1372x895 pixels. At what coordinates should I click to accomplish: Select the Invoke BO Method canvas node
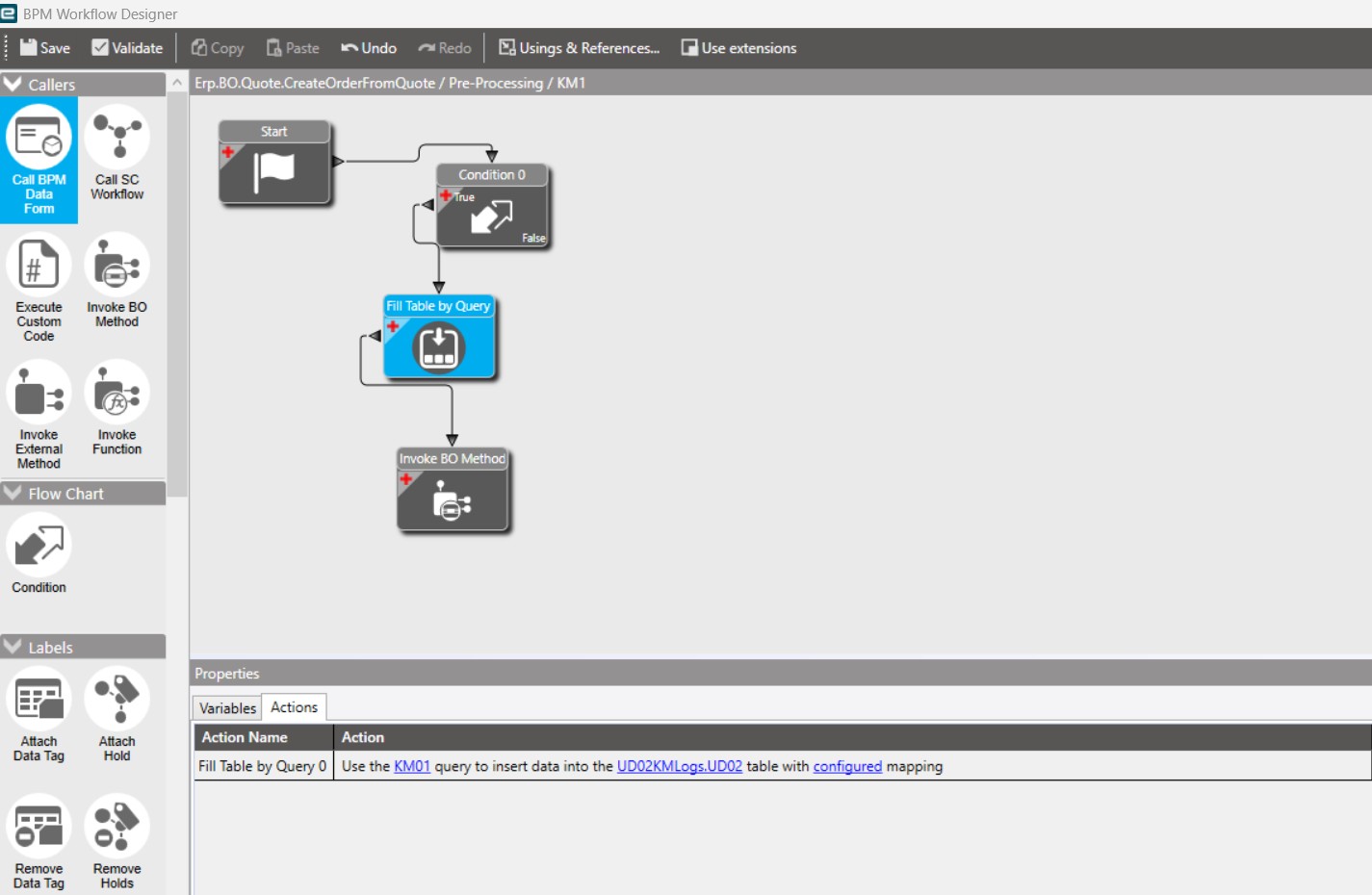[x=453, y=490]
